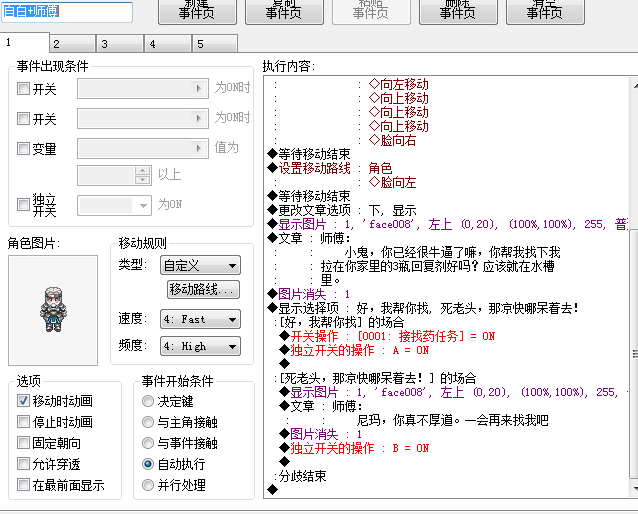The image size is (638, 514).
Task: Click the command list scrollbar up arrow
Action: pyautogui.click(x=635, y=86)
